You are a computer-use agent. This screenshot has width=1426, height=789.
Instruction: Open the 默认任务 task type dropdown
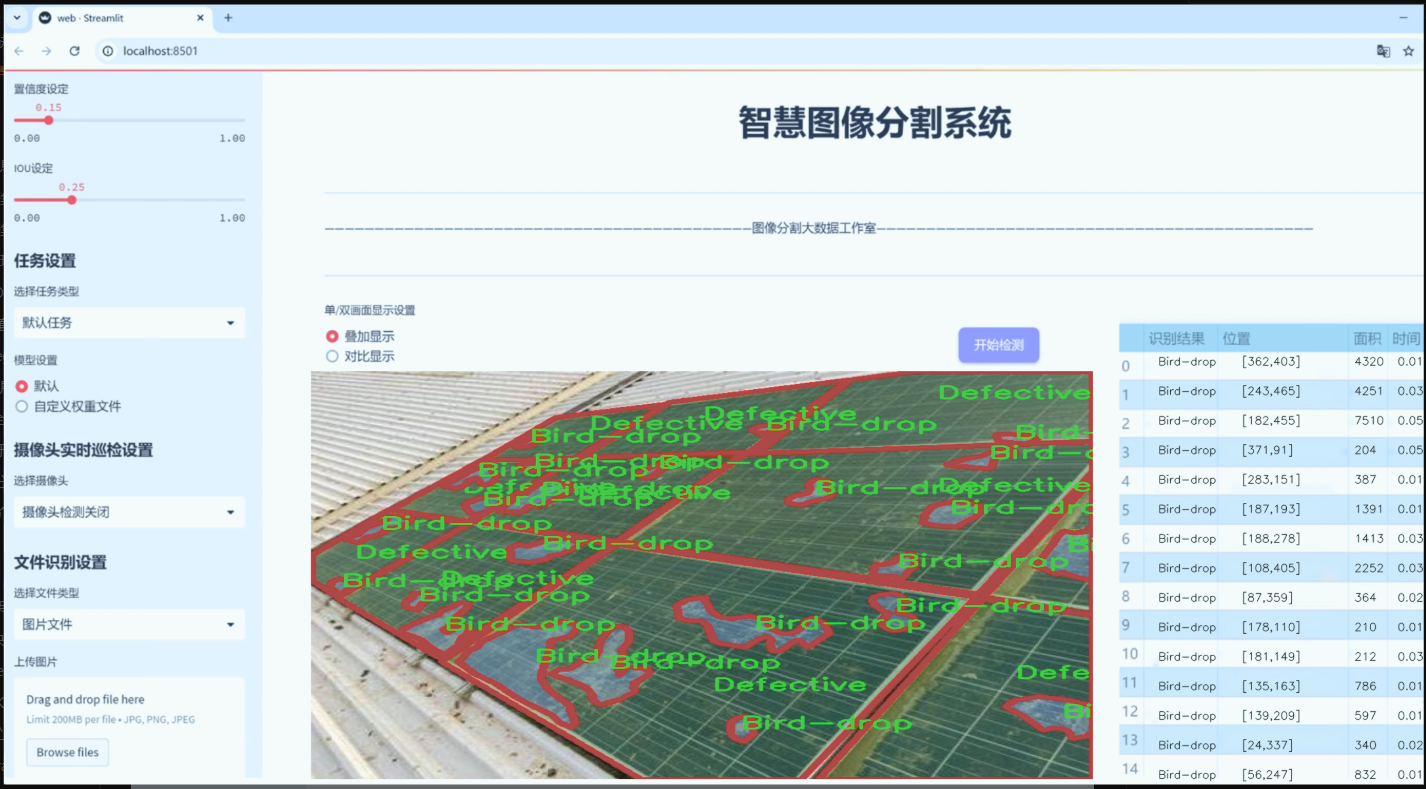pos(129,323)
